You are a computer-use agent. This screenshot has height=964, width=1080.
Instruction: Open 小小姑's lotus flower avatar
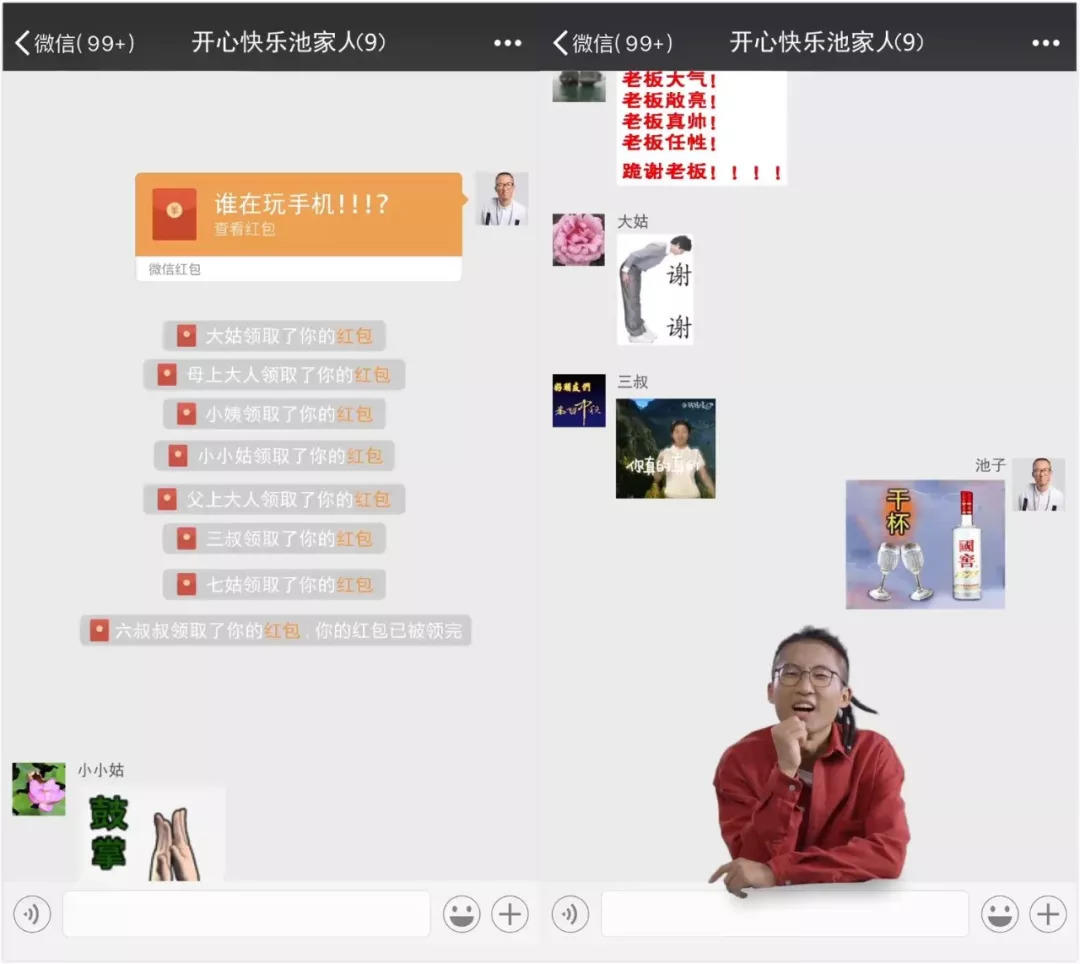tap(39, 789)
